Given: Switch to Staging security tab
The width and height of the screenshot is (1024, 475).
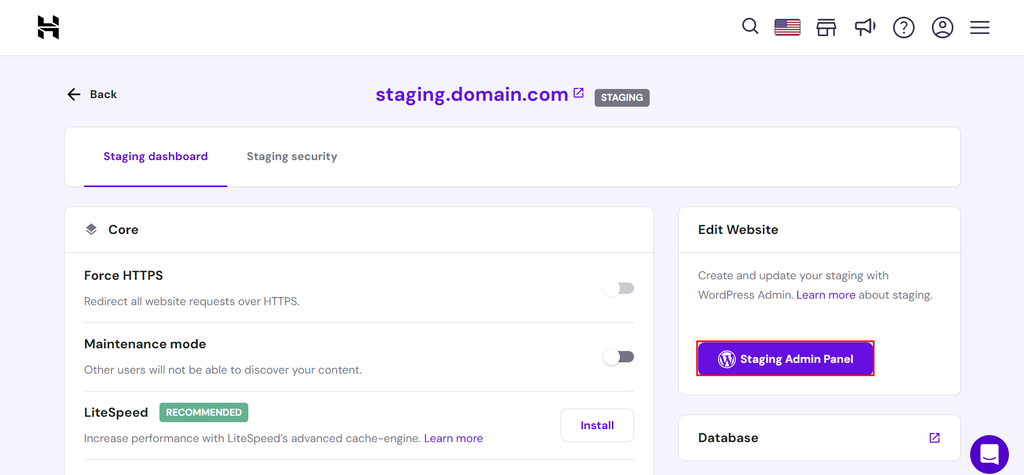Looking at the screenshot, I should (292, 156).
